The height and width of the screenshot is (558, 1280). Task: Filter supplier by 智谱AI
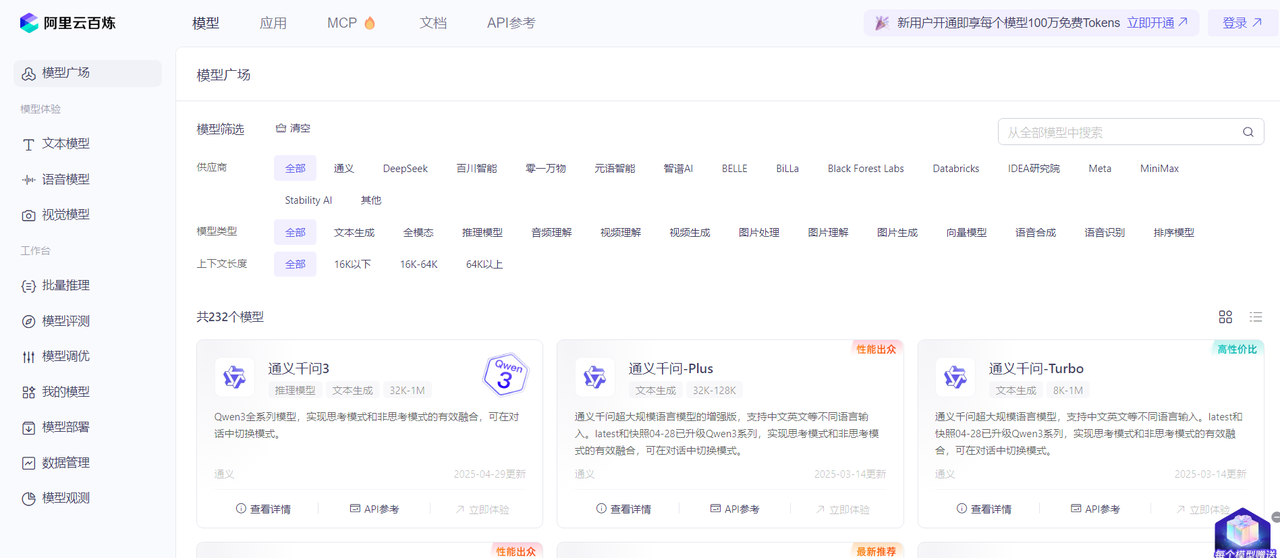point(678,169)
